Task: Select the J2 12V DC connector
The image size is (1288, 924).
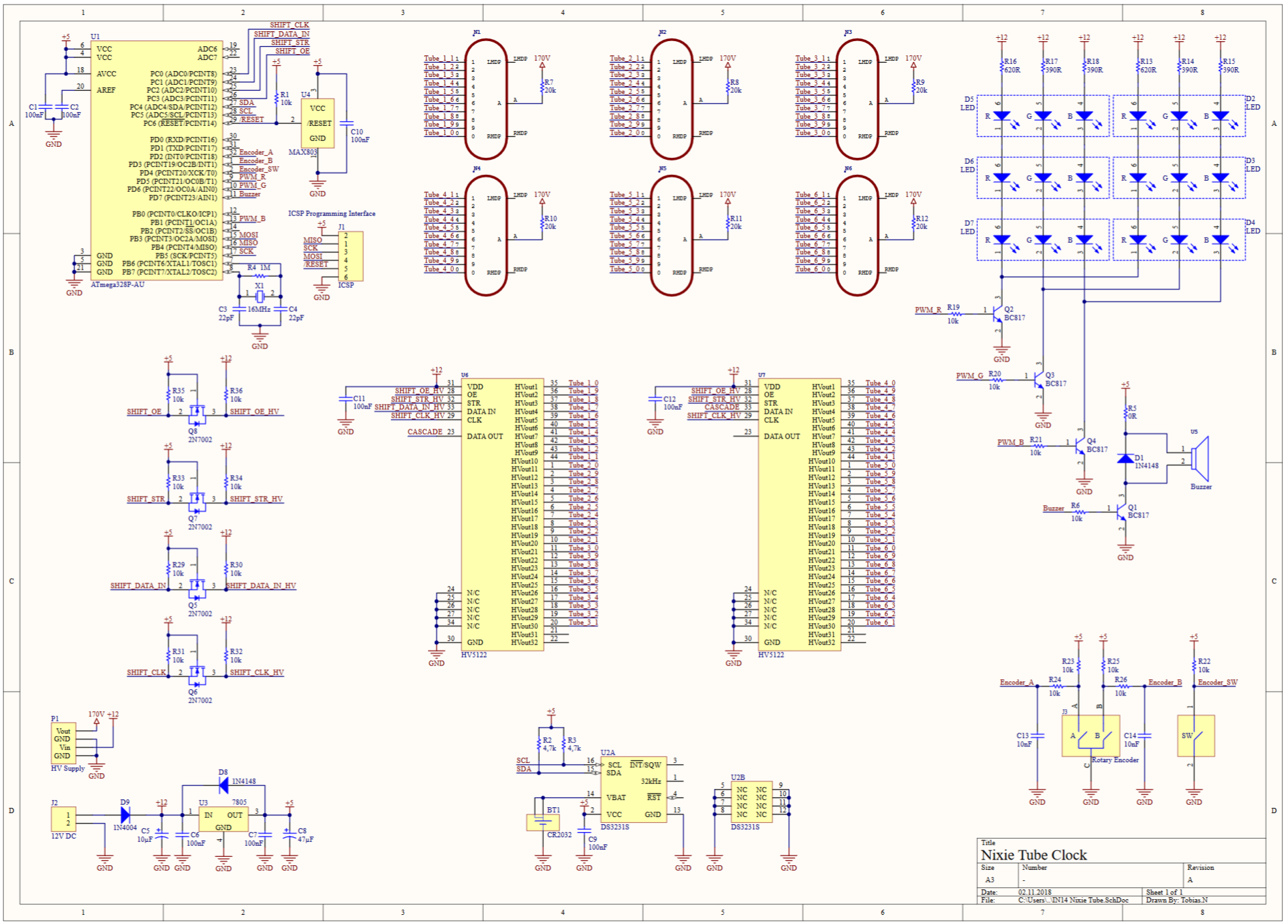Action: tap(63, 818)
